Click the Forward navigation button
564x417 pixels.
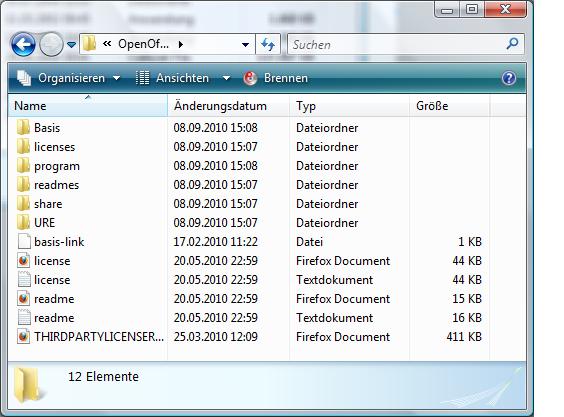[51, 45]
